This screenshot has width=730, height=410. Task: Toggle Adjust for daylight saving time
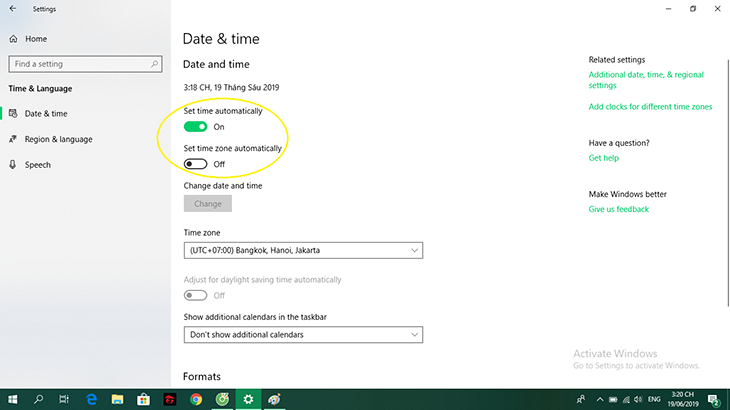(x=196, y=295)
